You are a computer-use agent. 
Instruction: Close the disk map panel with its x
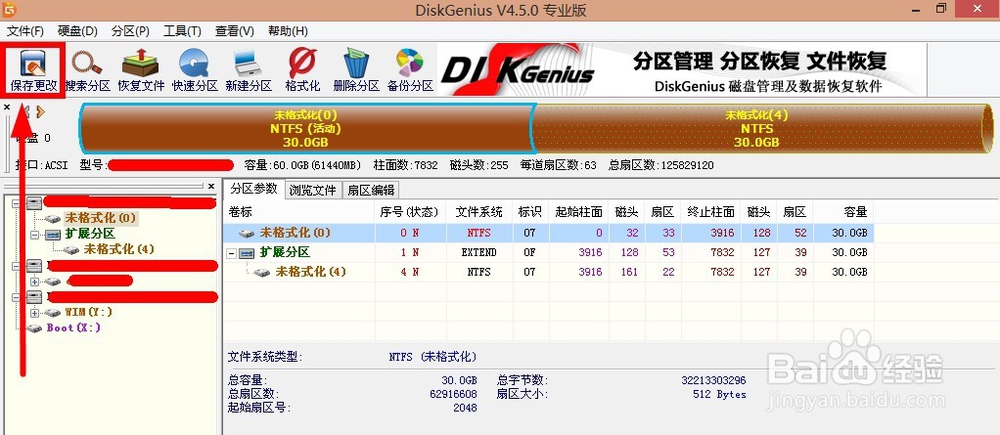click(7, 108)
